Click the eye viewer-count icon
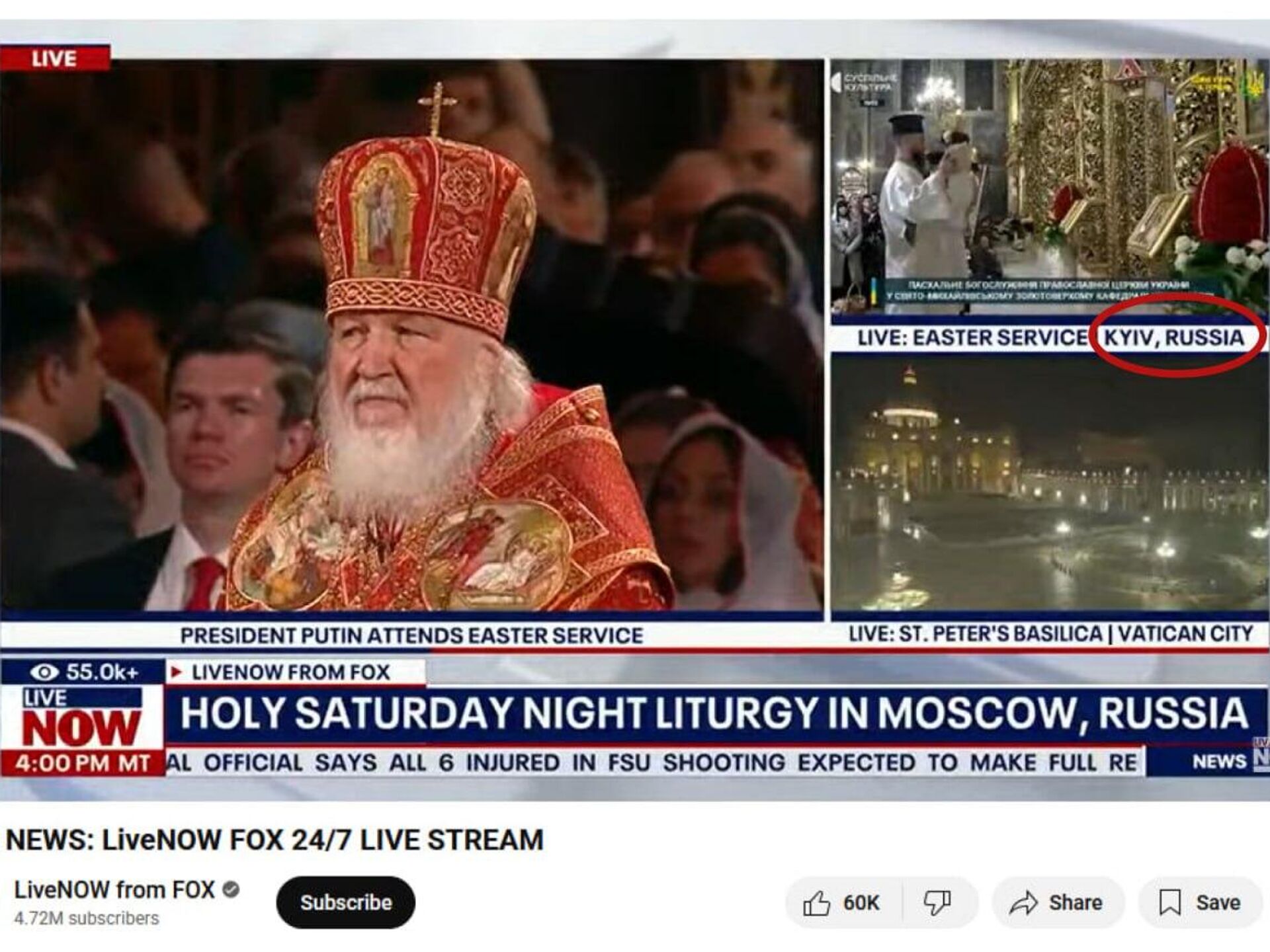Viewport: 1270px width, 952px height. (44, 672)
